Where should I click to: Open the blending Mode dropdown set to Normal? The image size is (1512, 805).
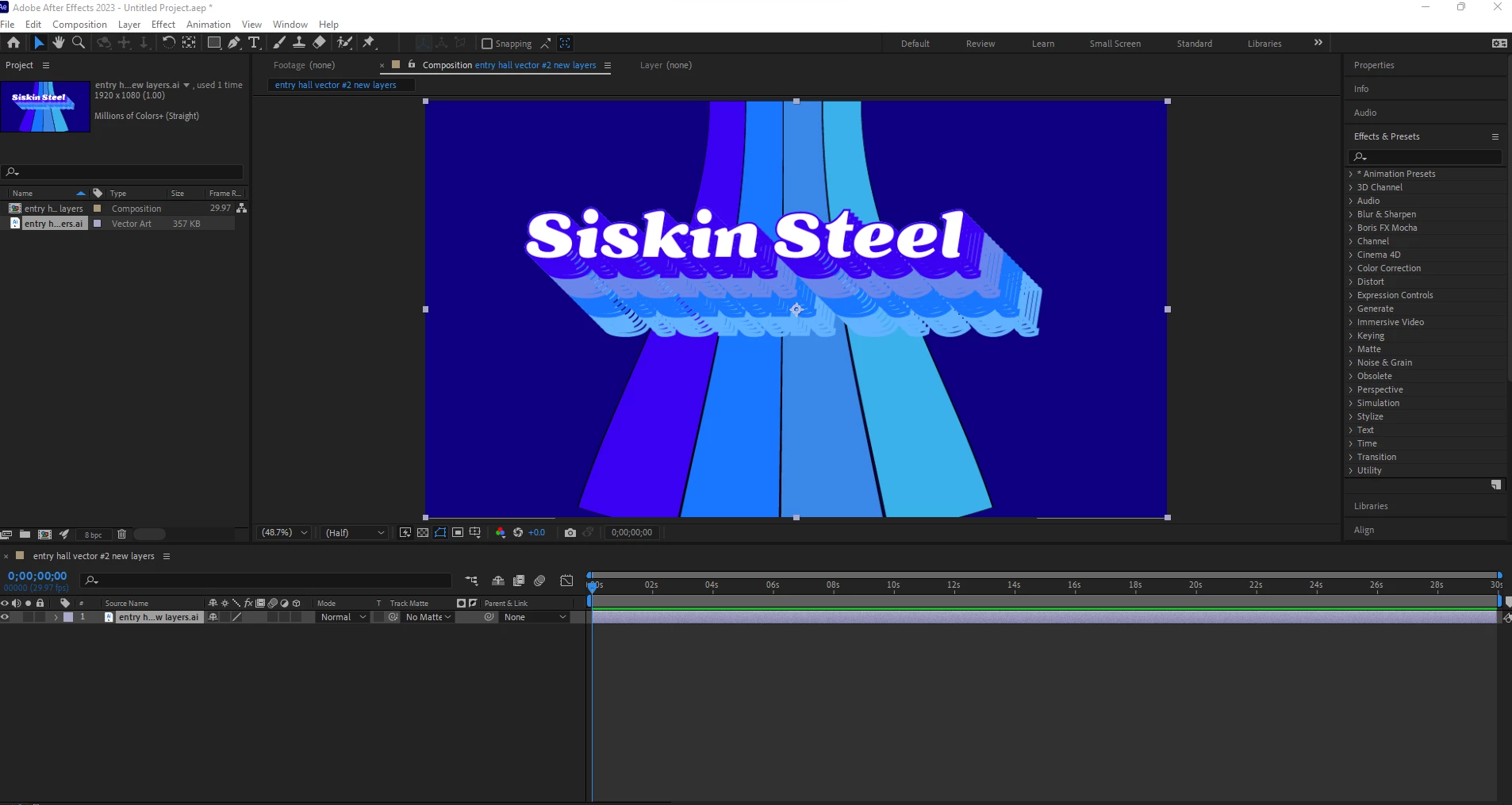tap(343, 617)
